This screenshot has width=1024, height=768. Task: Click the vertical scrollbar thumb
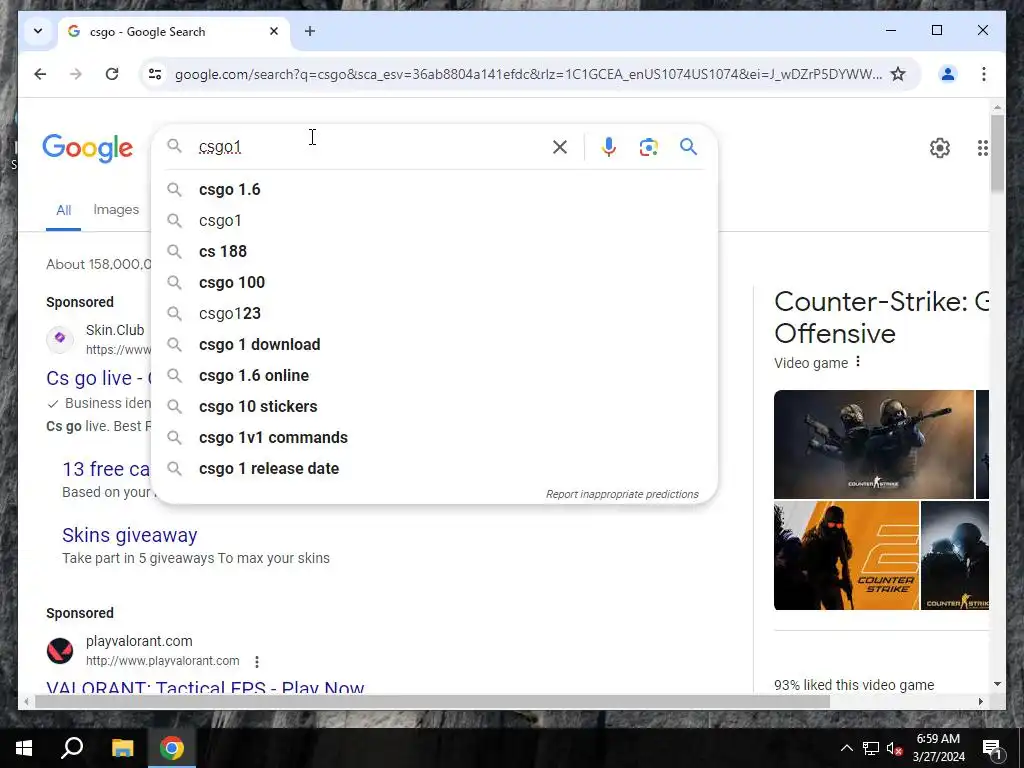tap(997, 153)
